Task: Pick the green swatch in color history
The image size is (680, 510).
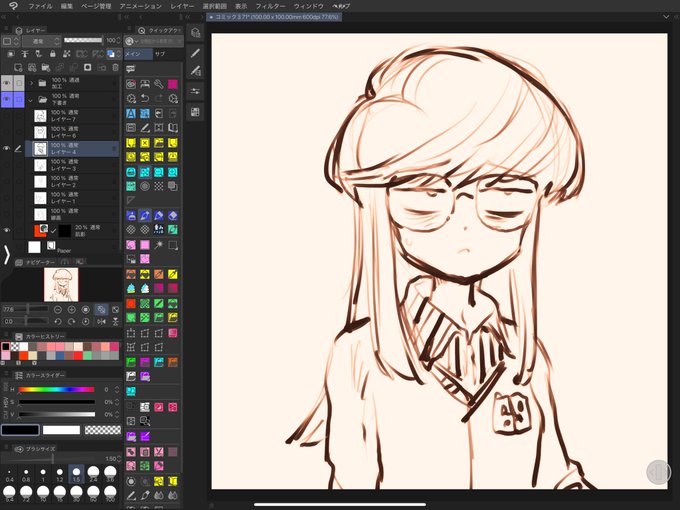Action: point(87,356)
